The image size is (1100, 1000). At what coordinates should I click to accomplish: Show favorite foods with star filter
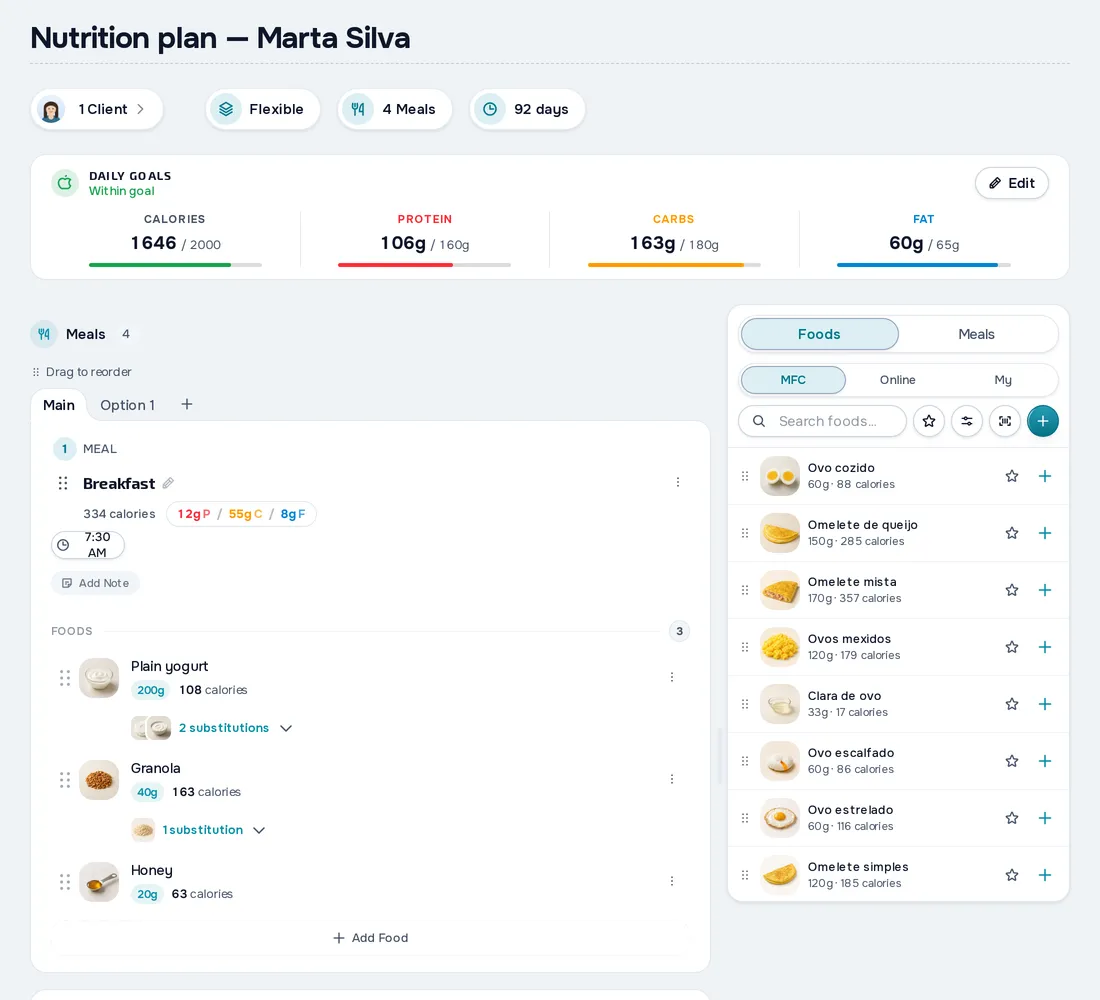(x=929, y=421)
